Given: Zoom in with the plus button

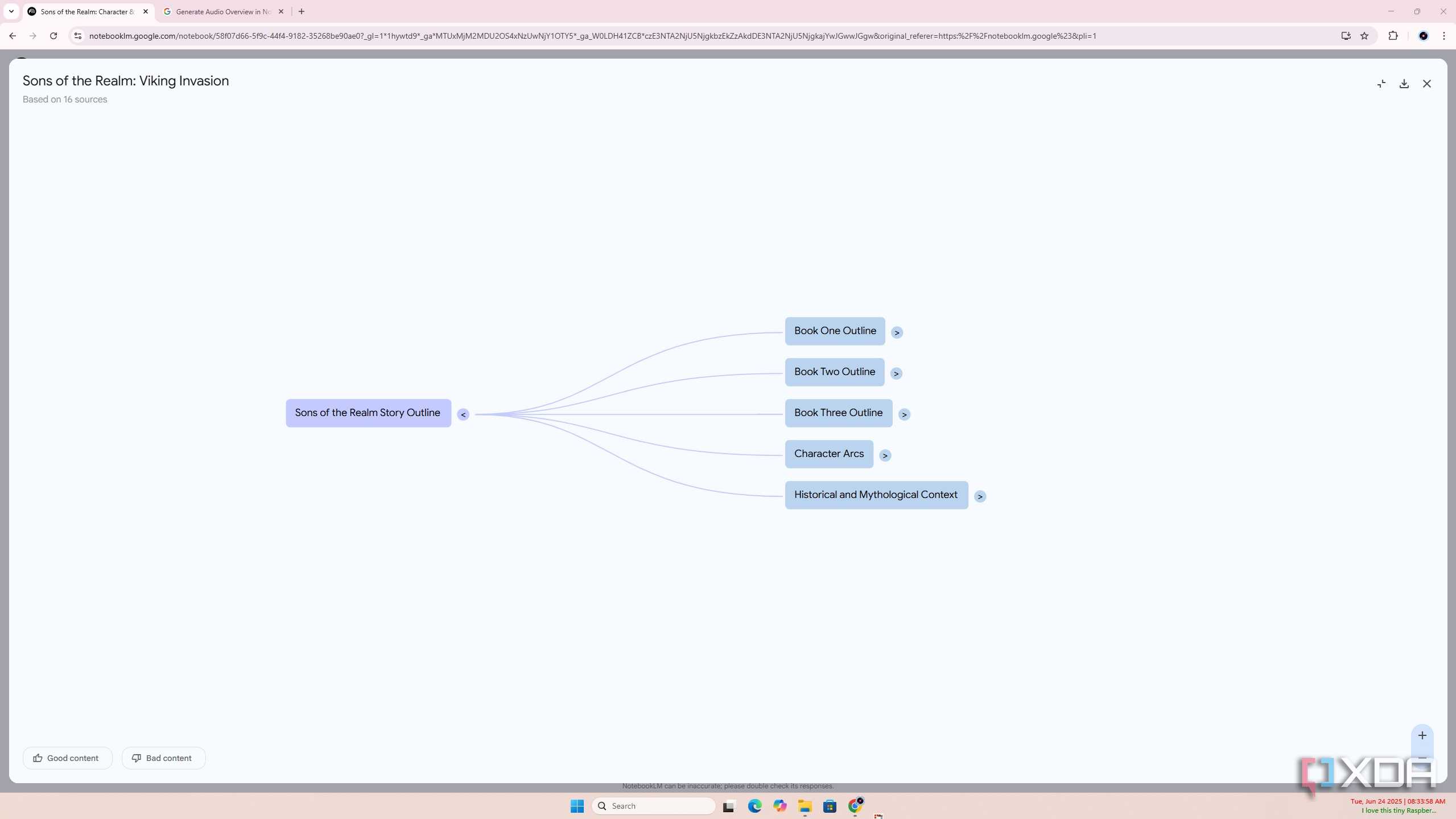Looking at the screenshot, I should [x=1422, y=735].
